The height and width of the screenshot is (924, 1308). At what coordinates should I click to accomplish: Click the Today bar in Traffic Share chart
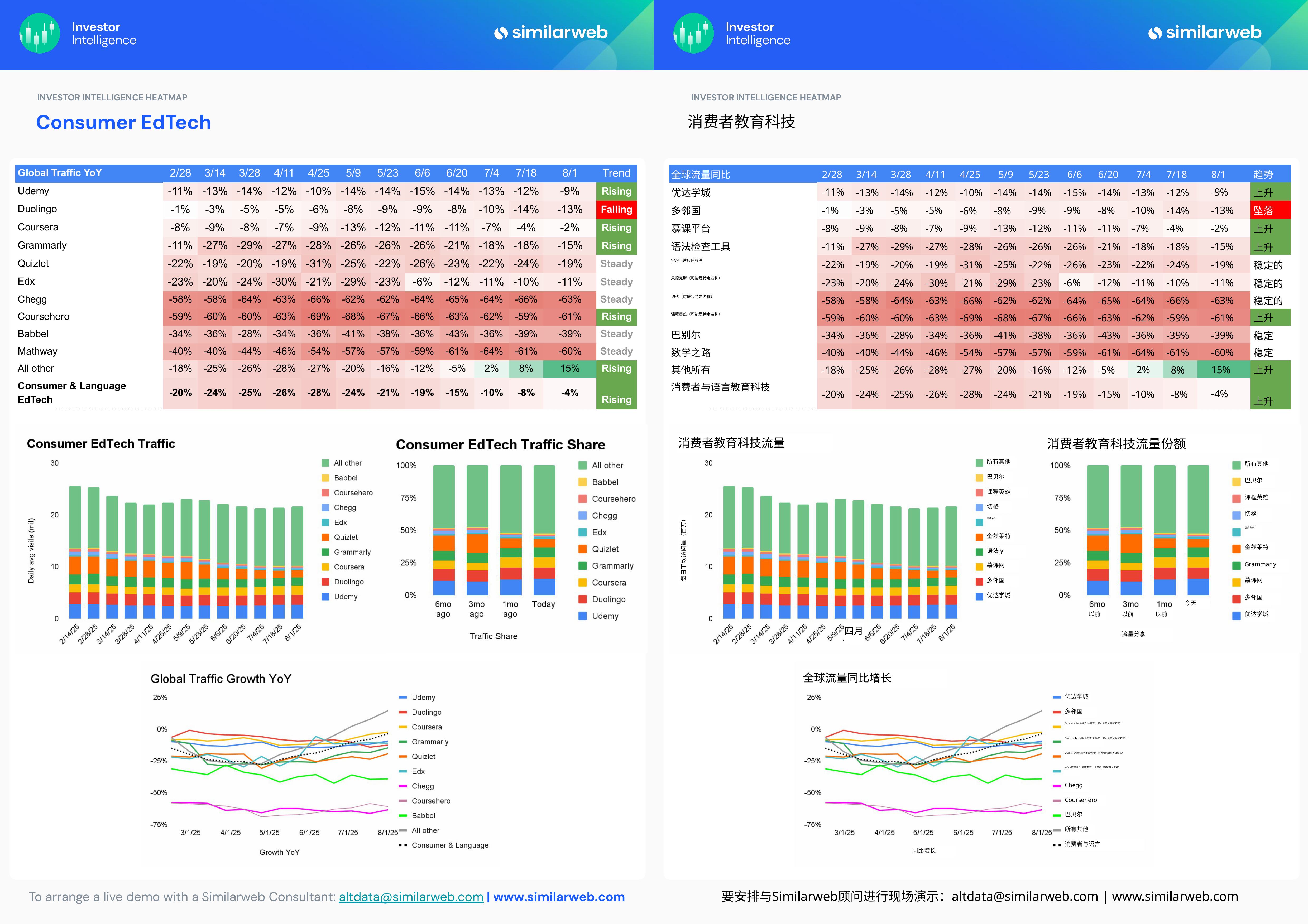tap(544, 529)
